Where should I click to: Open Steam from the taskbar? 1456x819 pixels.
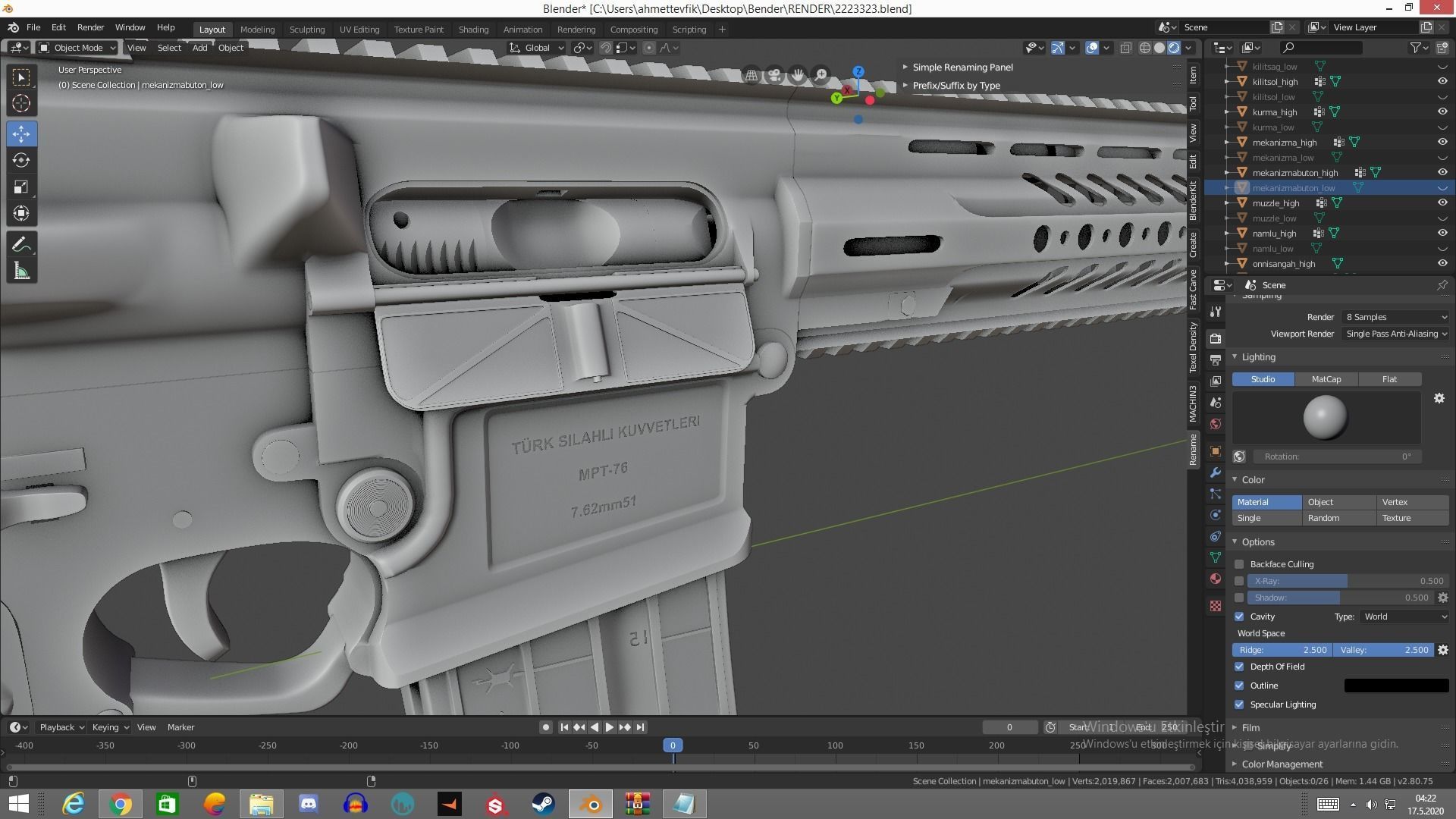point(543,804)
